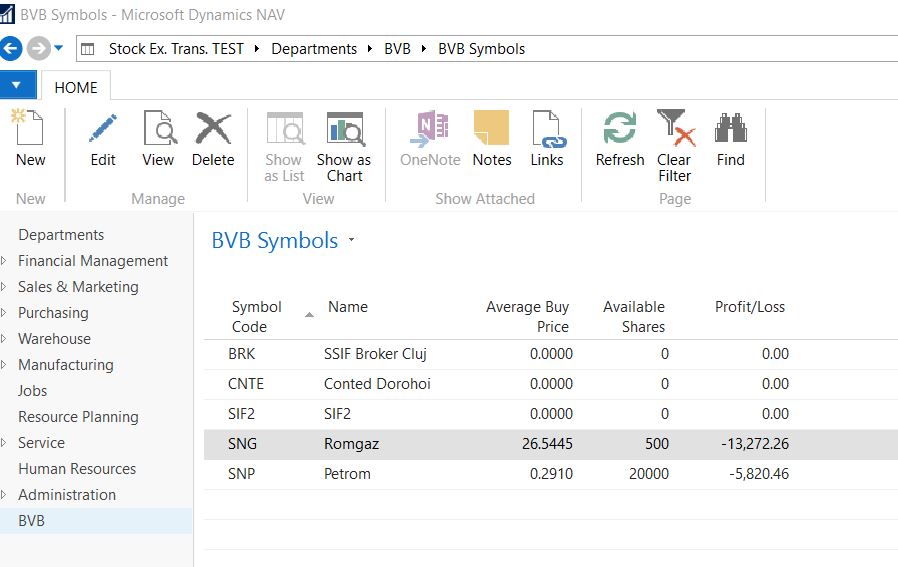Open OneNote from the ribbon
This screenshot has width=898, height=567.
point(430,127)
